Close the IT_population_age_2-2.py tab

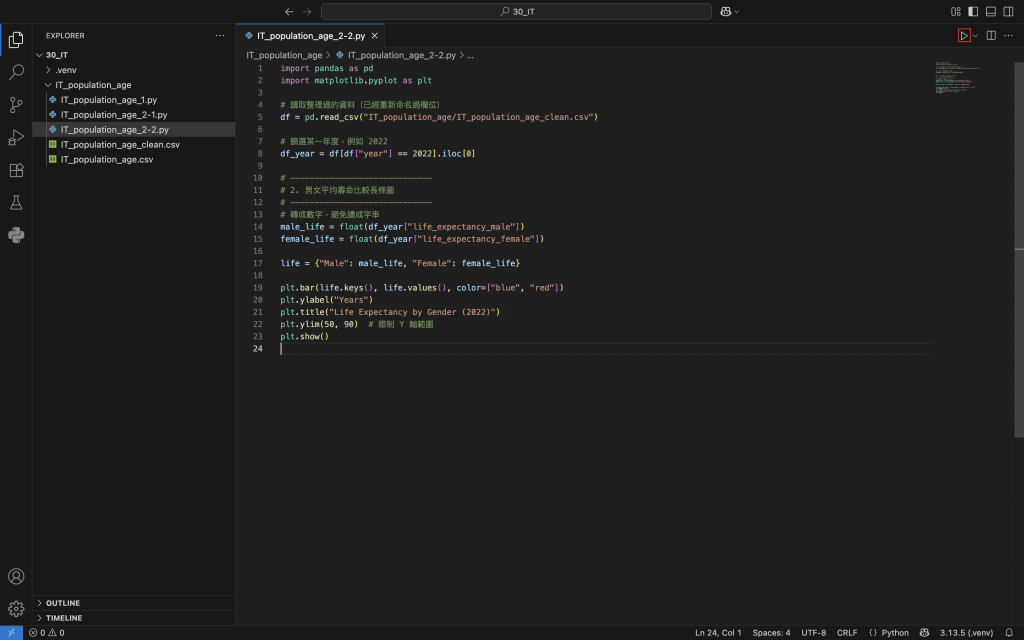pyautogui.click(x=375, y=35)
